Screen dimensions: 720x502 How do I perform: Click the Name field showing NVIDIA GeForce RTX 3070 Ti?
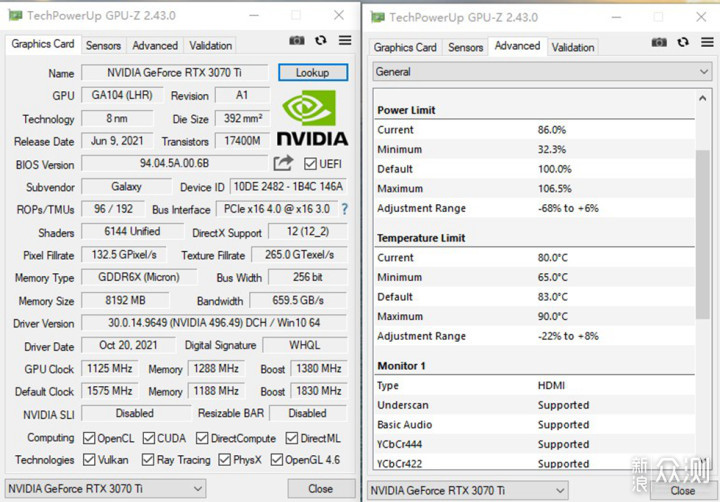(174, 73)
